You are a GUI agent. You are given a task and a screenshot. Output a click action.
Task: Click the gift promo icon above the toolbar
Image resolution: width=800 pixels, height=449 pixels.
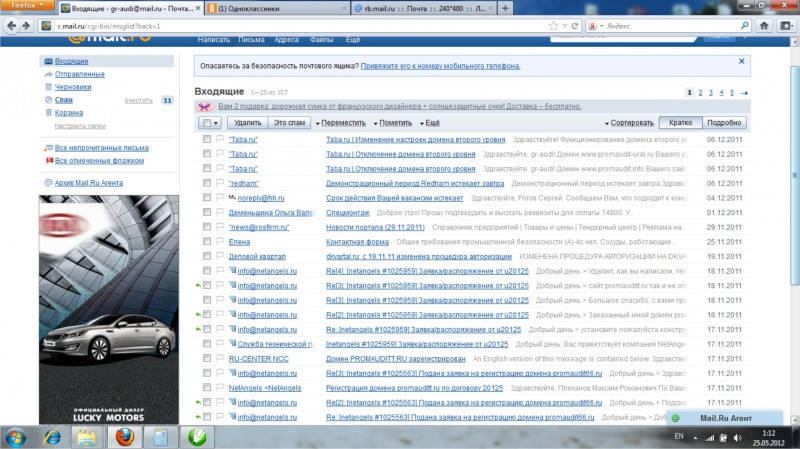pos(204,107)
